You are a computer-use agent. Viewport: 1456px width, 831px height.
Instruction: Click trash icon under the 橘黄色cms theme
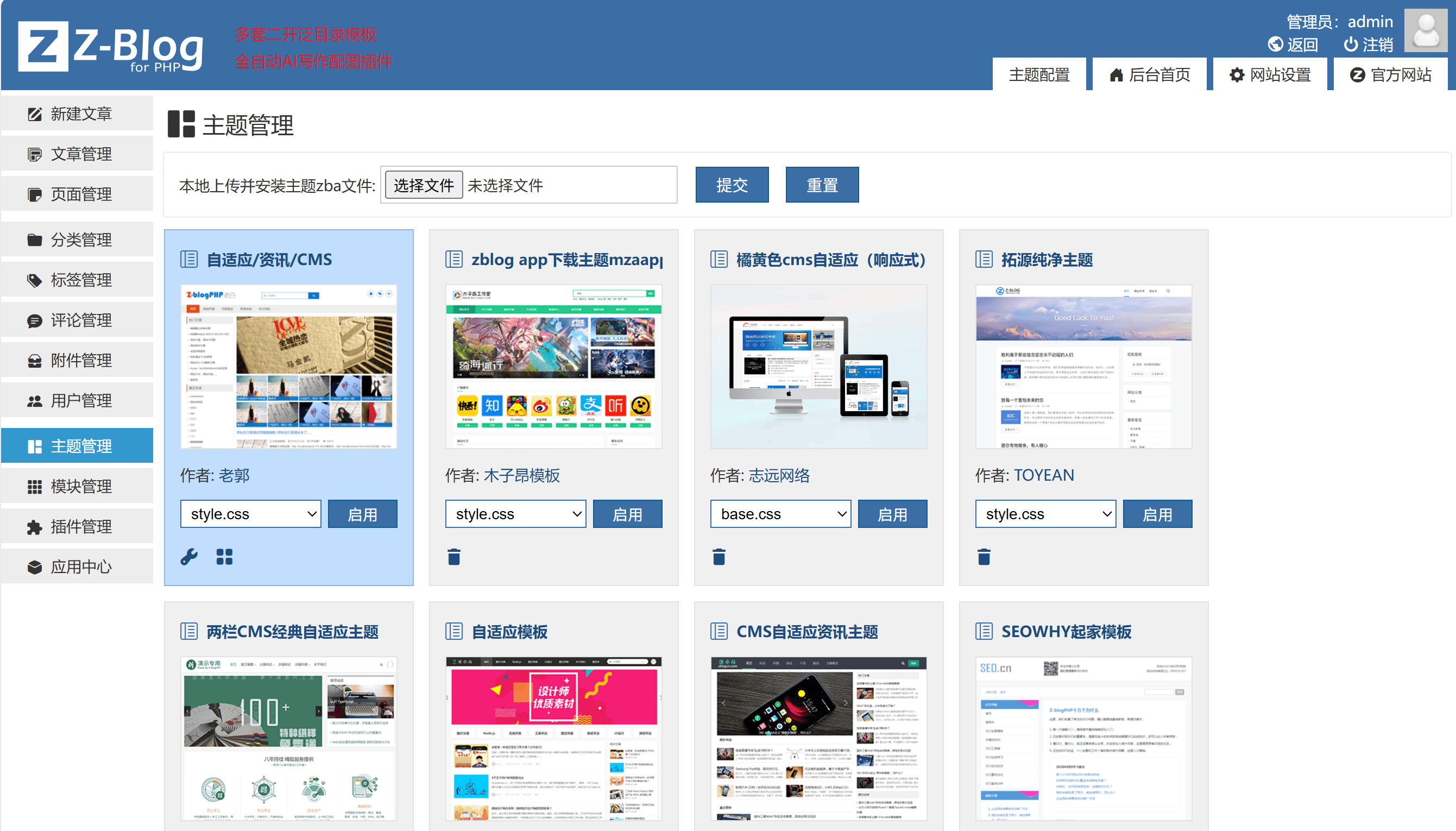[x=718, y=557]
